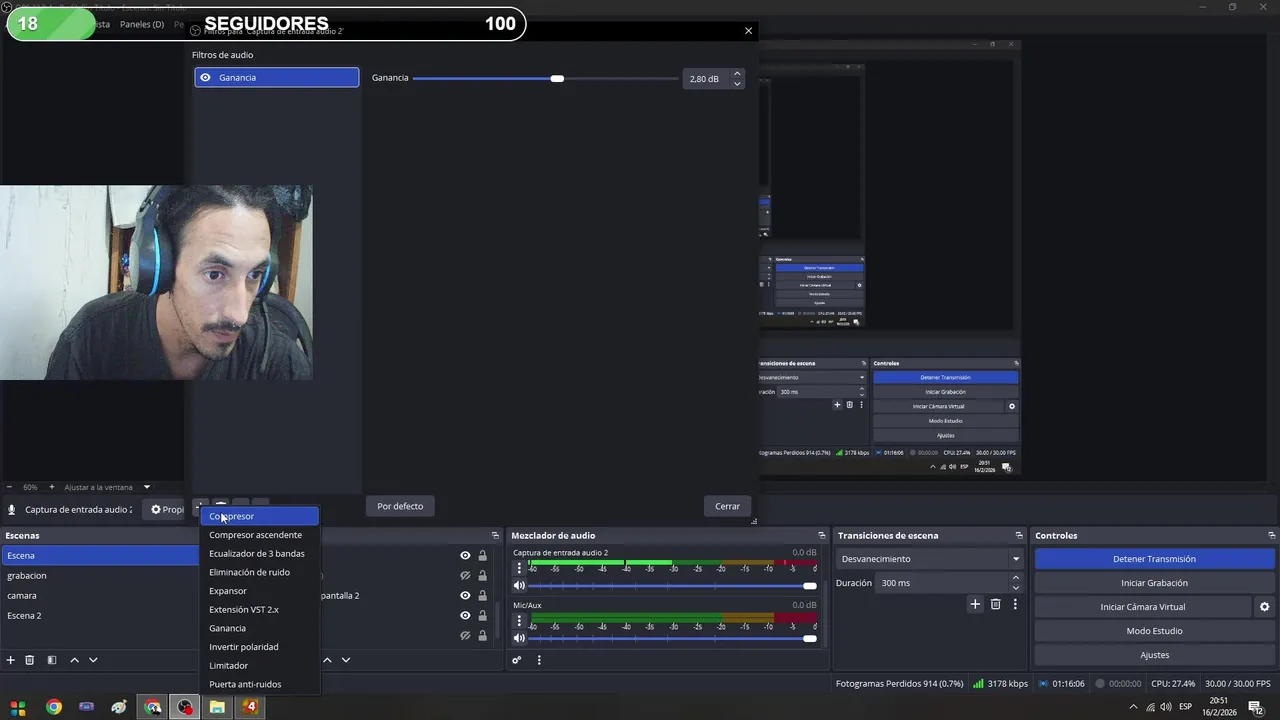
Task: Open File Explorer from the taskbar
Action: pos(217,707)
